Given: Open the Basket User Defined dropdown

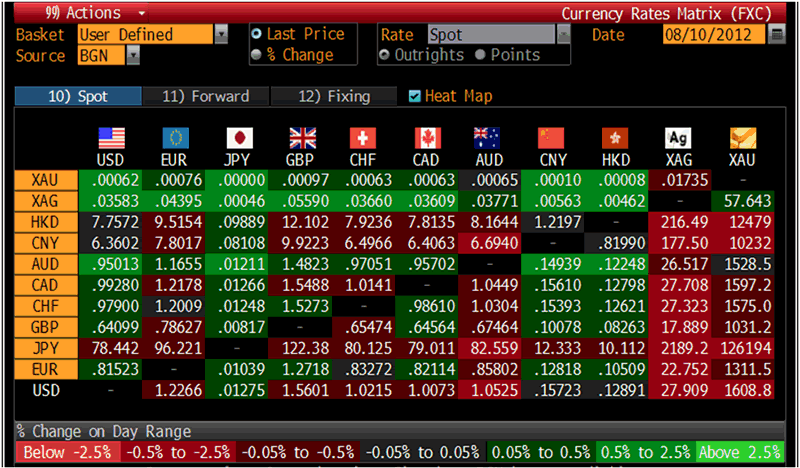Looking at the screenshot, I should [x=220, y=35].
